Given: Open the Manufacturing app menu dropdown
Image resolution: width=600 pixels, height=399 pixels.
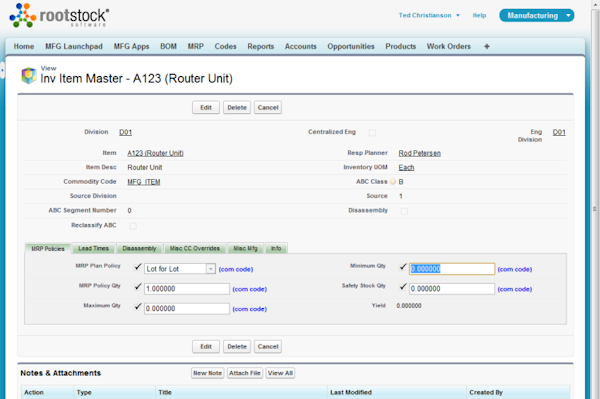Looking at the screenshot, I should [x=569, y=15].
